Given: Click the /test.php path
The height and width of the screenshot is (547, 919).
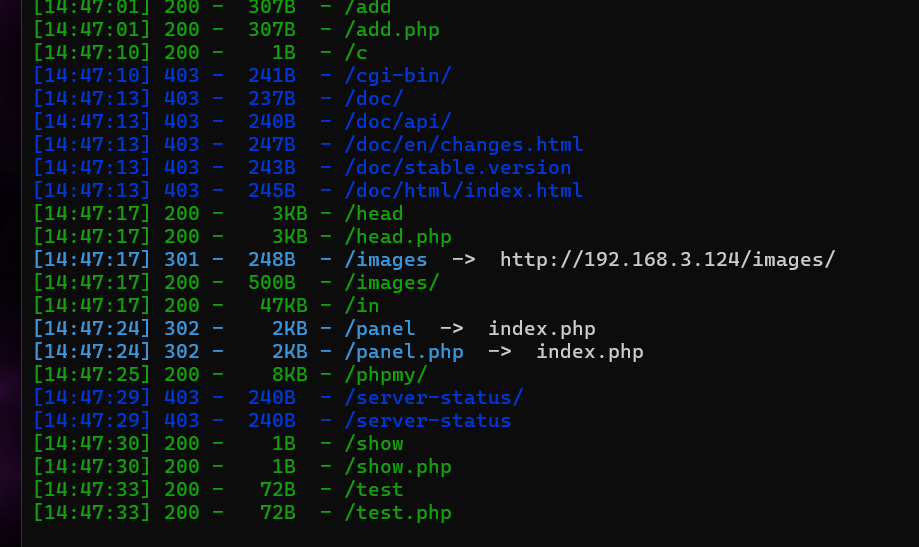Looking at the screenshot, I should 398,513.
